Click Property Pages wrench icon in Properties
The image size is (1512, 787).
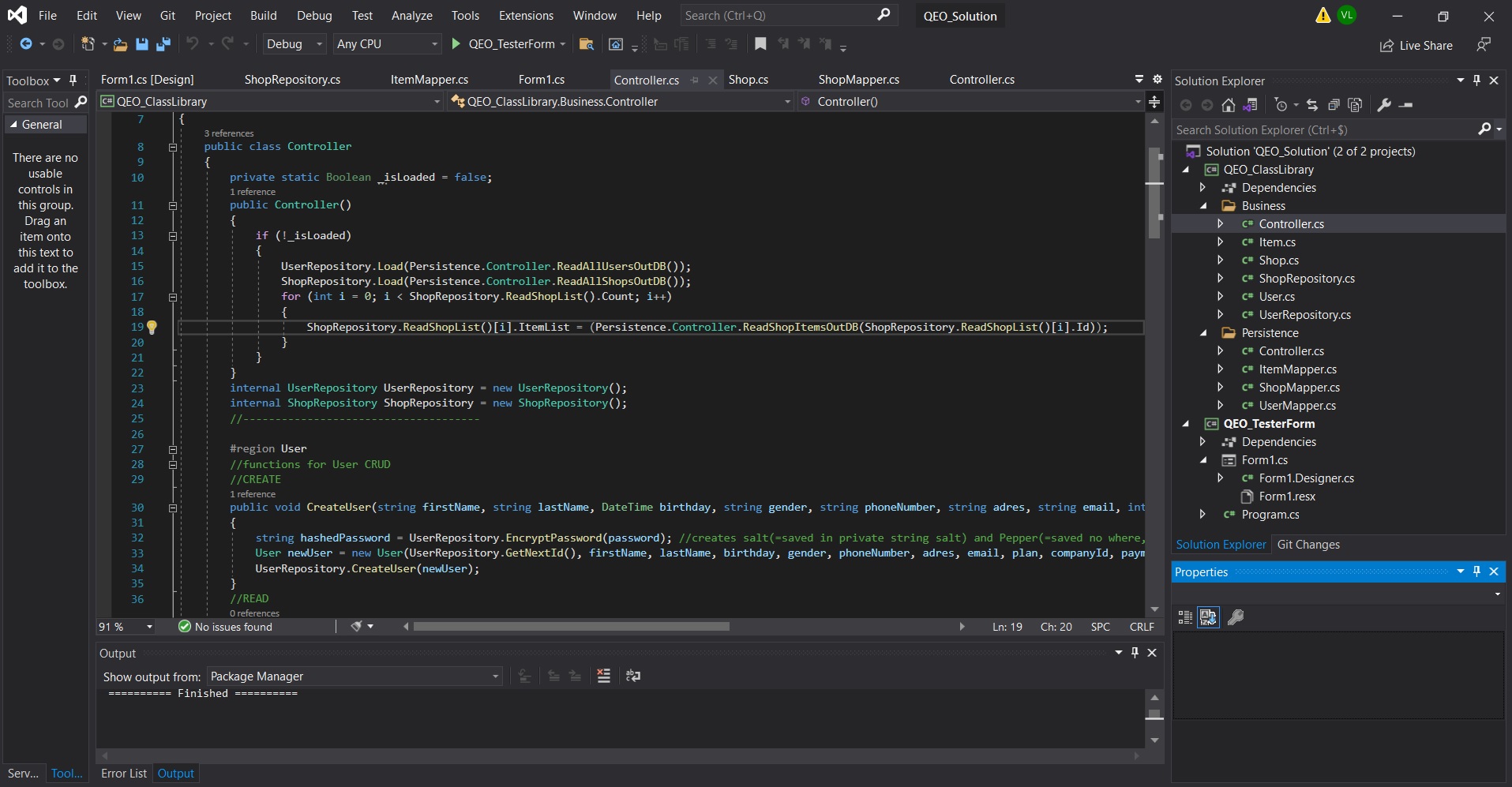(x=1236, y=617)
